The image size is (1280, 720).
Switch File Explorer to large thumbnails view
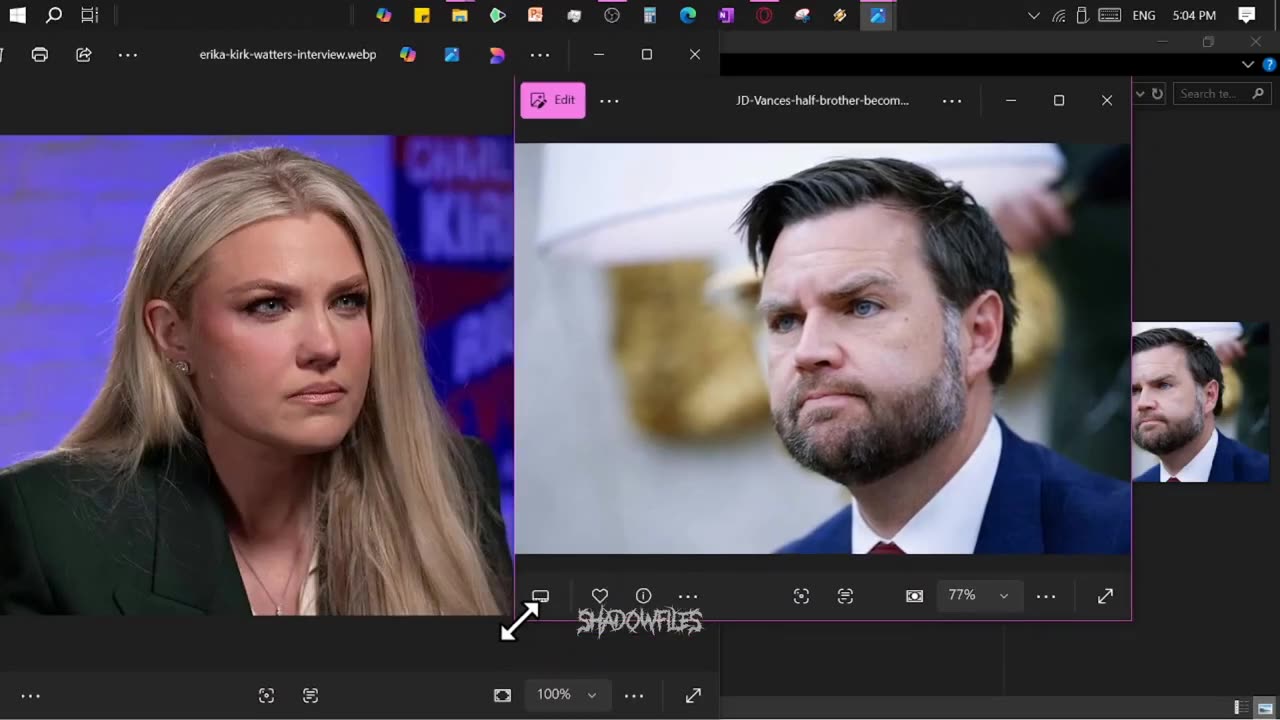(1265, 707)
